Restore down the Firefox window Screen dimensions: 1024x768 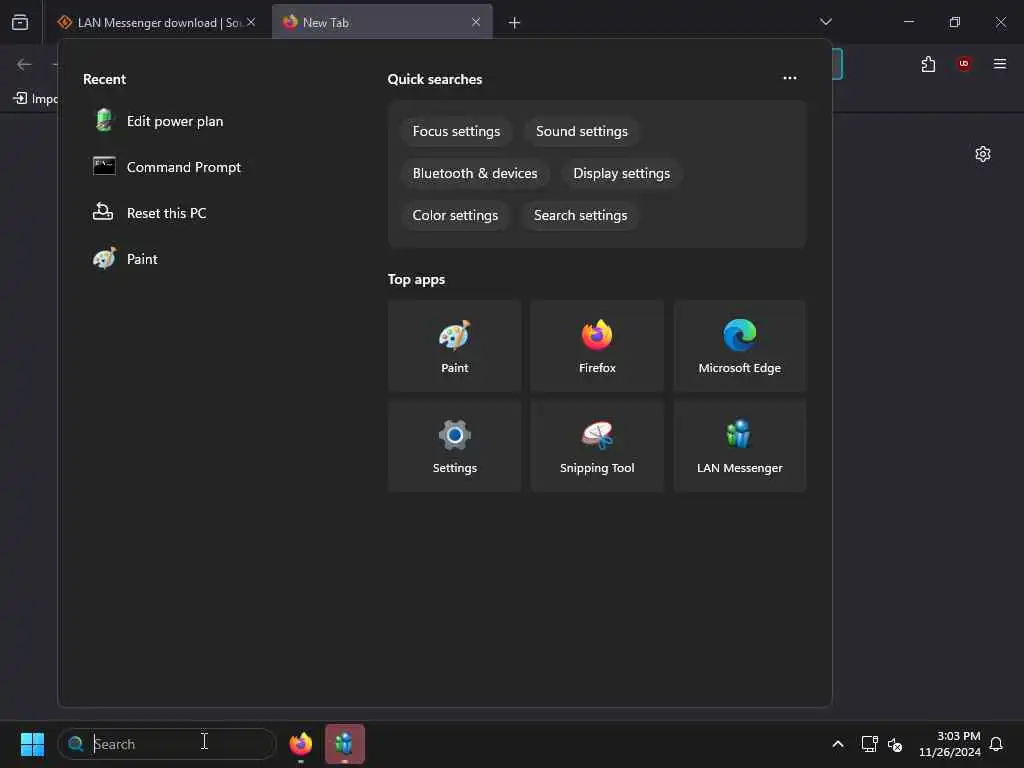954,22
